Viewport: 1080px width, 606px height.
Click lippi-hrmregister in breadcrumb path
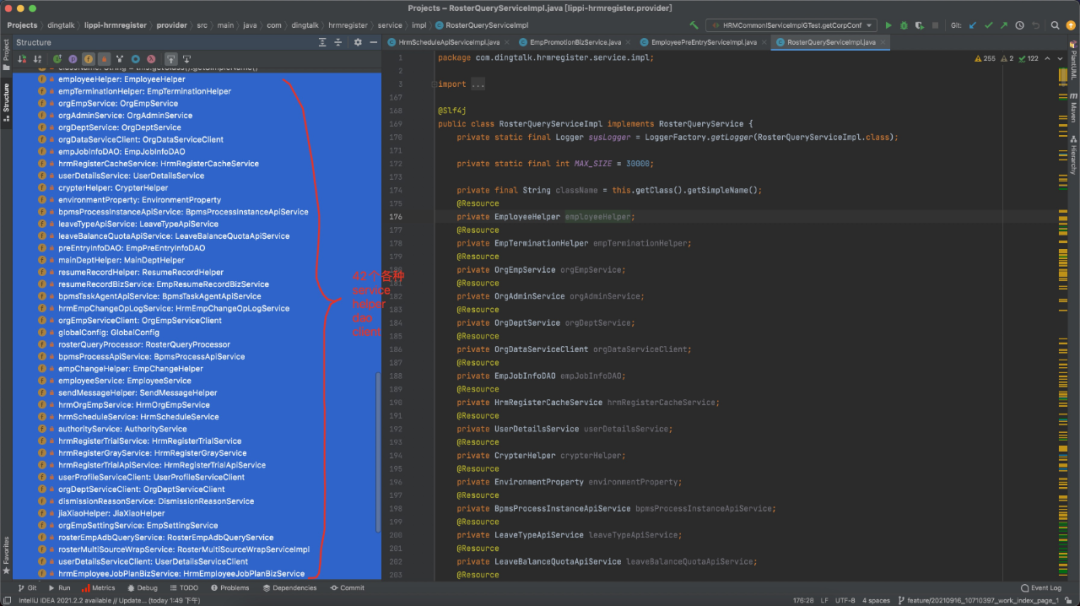tap(115, 25)
